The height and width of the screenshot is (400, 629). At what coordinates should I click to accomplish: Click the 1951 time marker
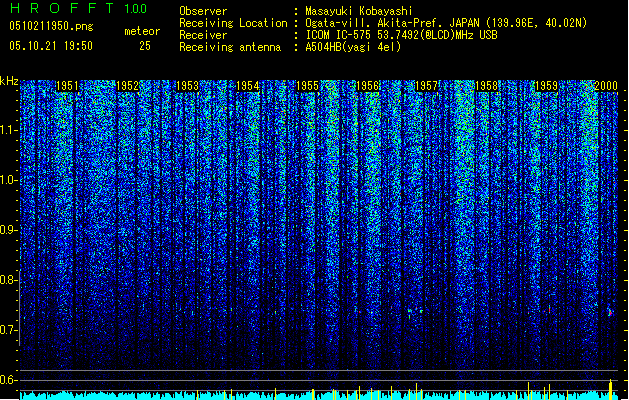[x=67, y=86]
